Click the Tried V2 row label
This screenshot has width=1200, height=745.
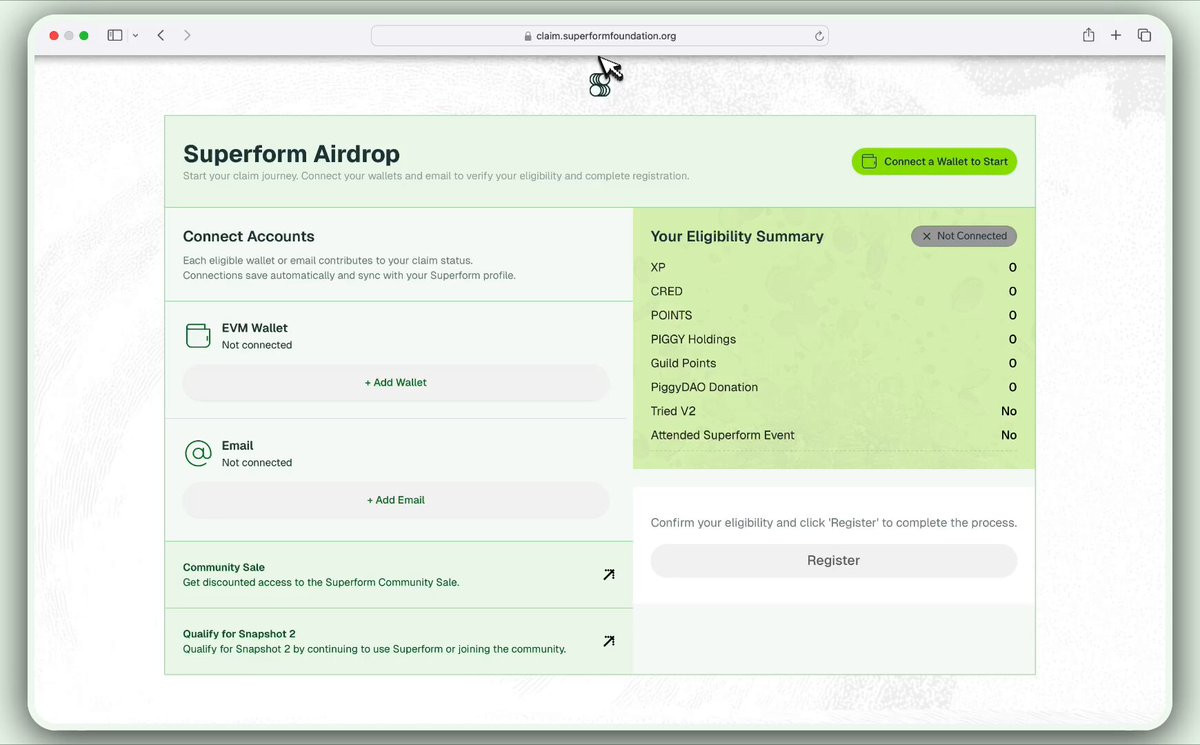pos(673,412)
